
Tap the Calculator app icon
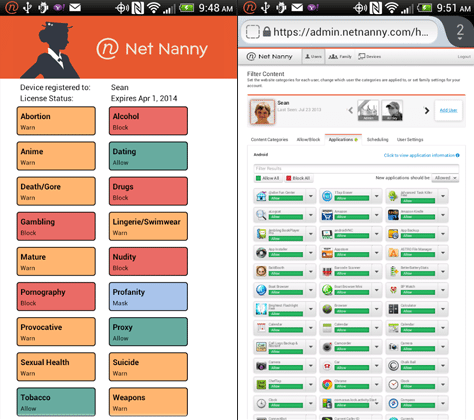(x=393, y=309)
